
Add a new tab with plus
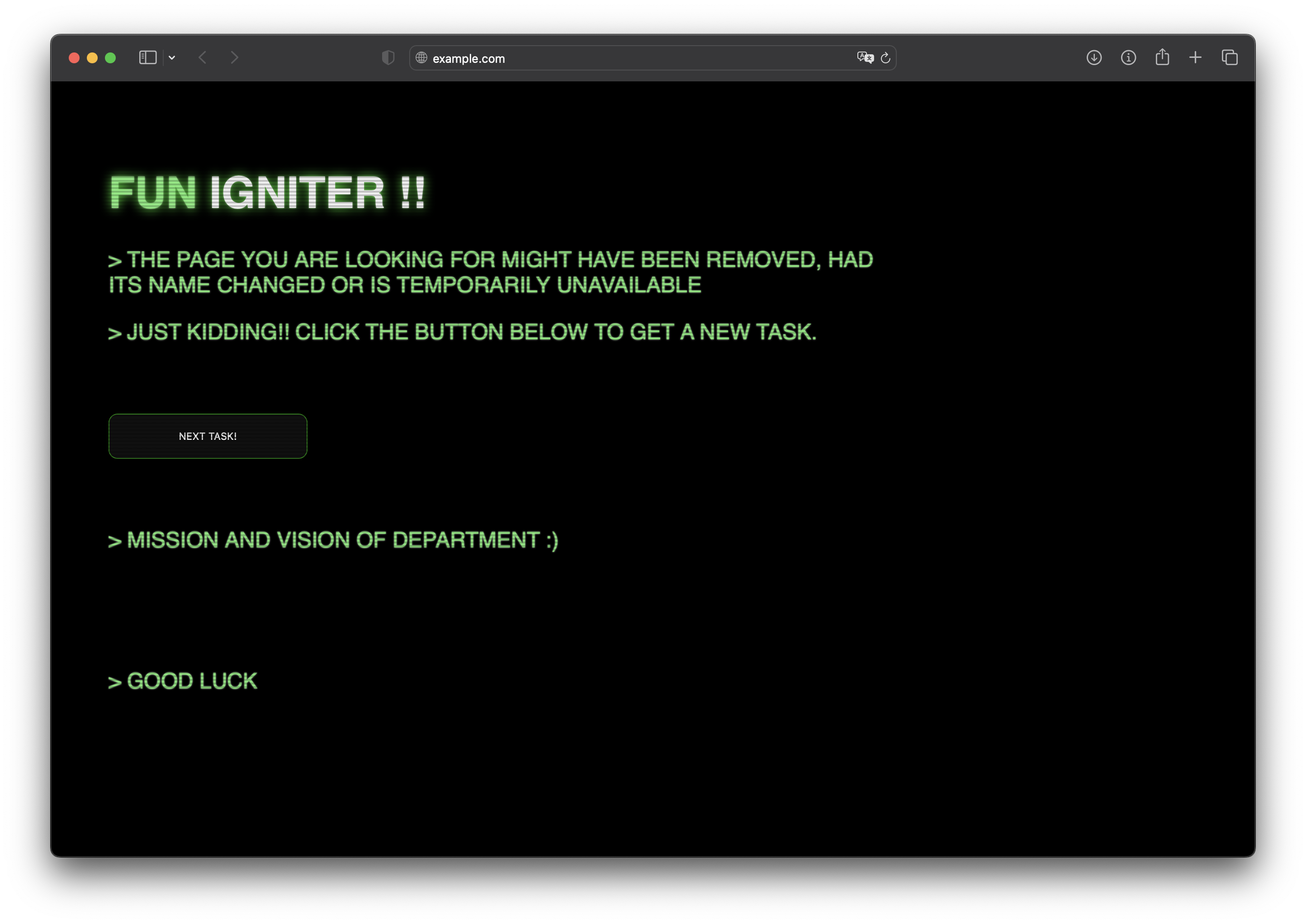pos(1195,57)
